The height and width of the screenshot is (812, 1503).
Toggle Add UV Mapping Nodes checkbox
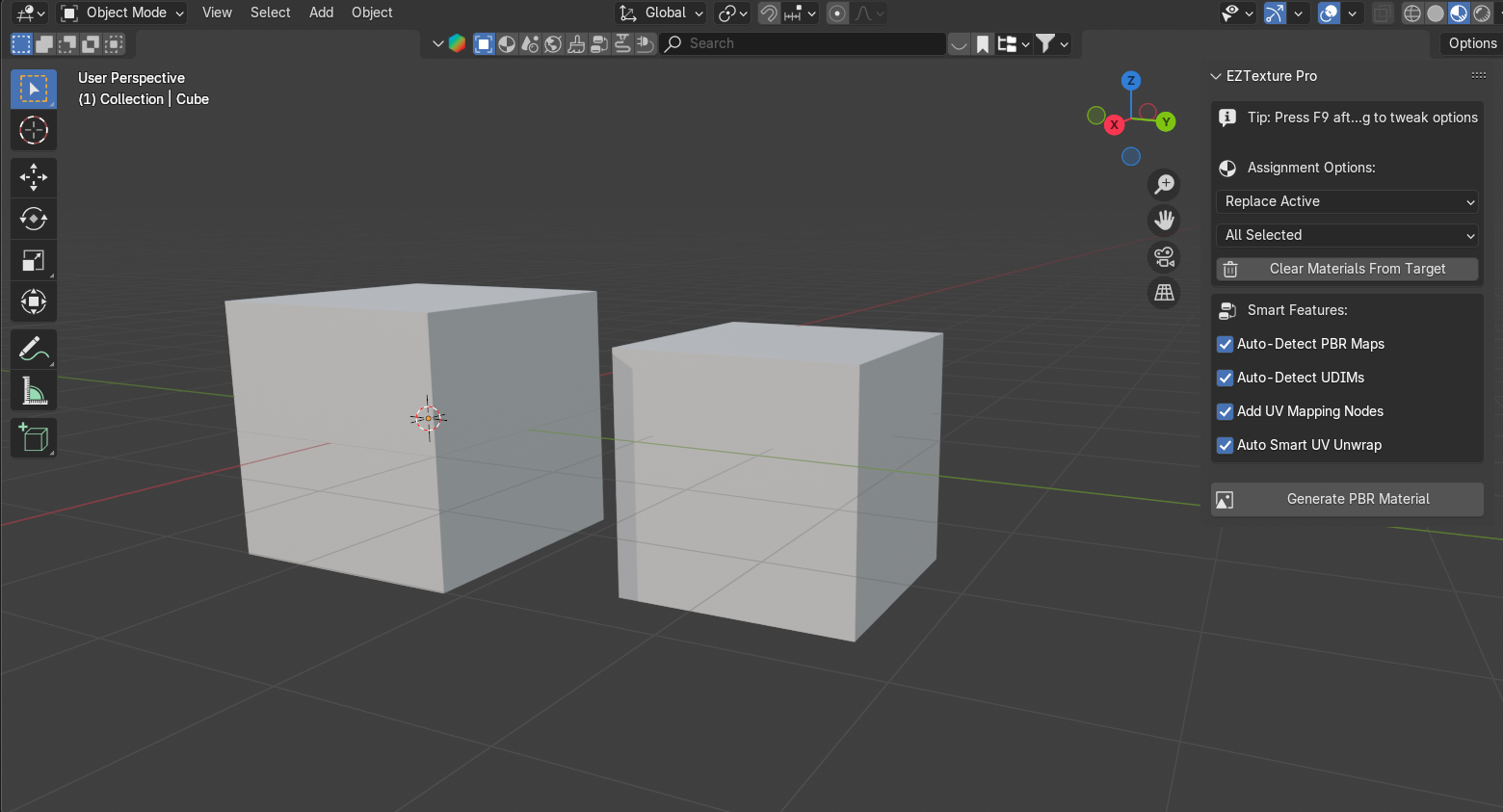pos(1226,411)
